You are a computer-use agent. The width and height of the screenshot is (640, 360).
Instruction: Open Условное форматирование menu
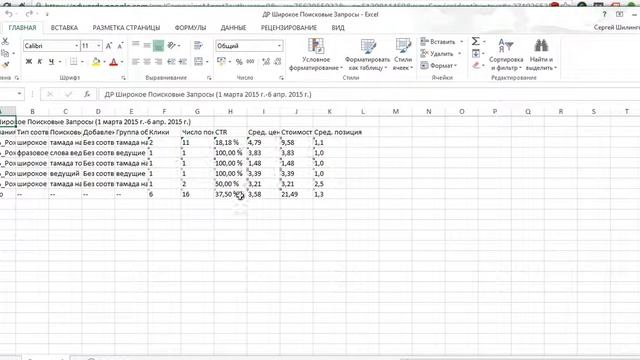(x=316, y=55)
